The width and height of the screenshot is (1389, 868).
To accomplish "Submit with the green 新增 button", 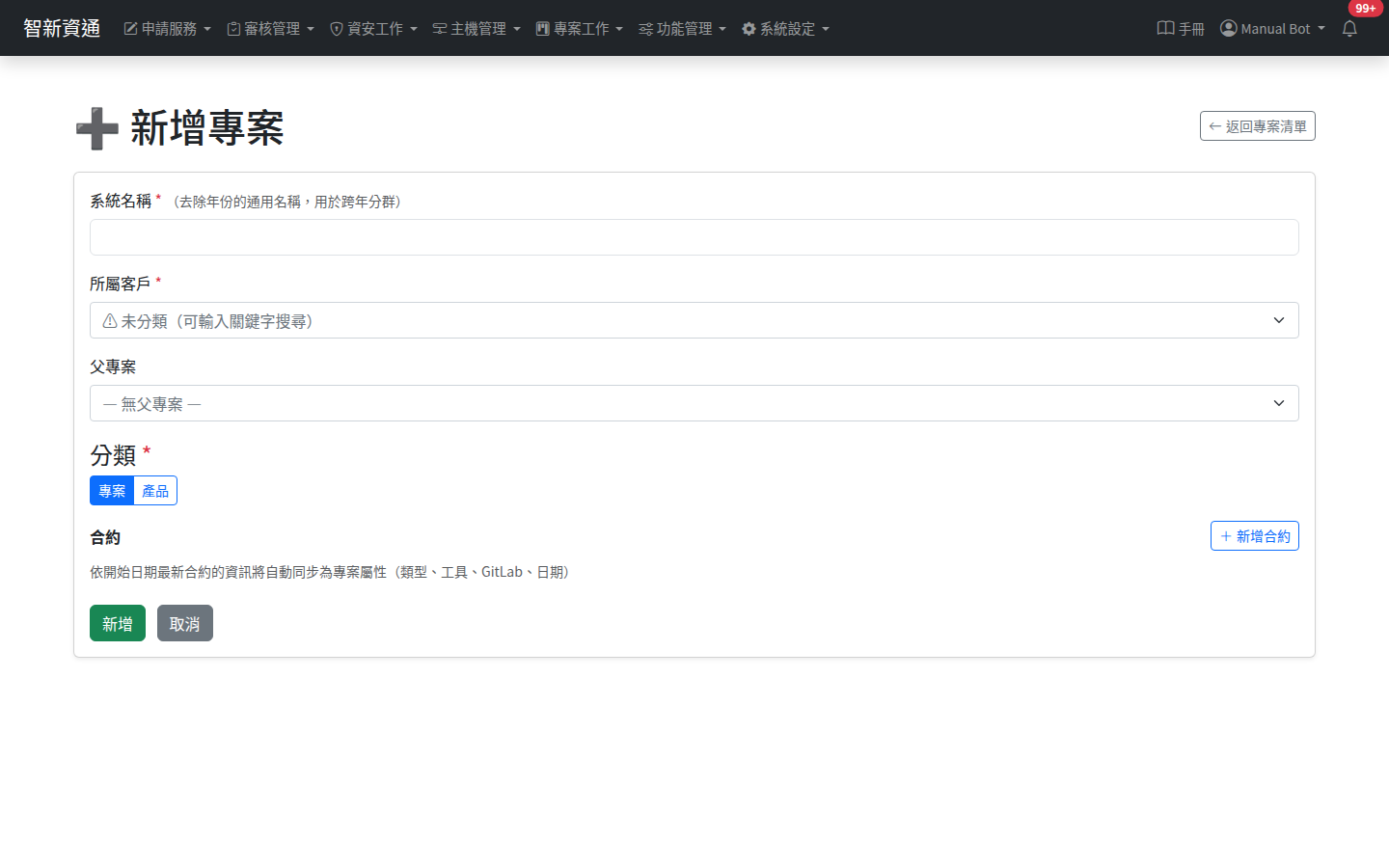I will (118, 623).
